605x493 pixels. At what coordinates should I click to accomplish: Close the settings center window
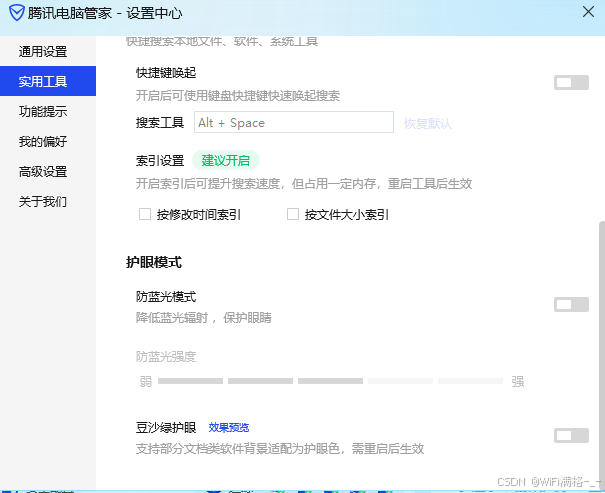point(588,12)
